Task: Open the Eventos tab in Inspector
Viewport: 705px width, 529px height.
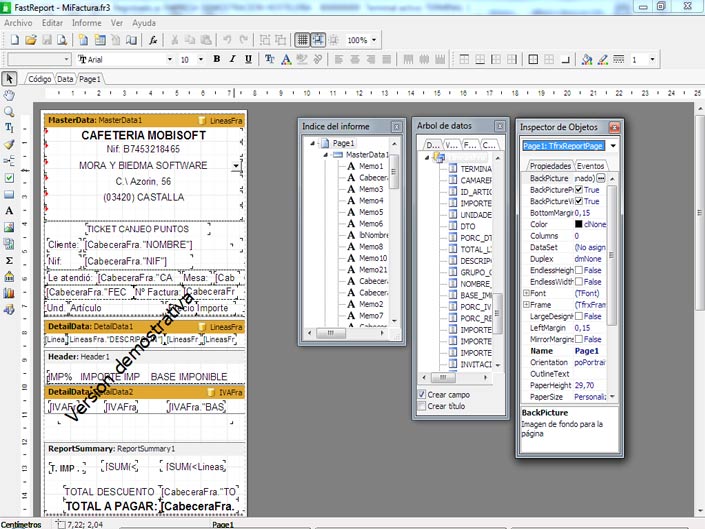Action: (x=590, y=166)
